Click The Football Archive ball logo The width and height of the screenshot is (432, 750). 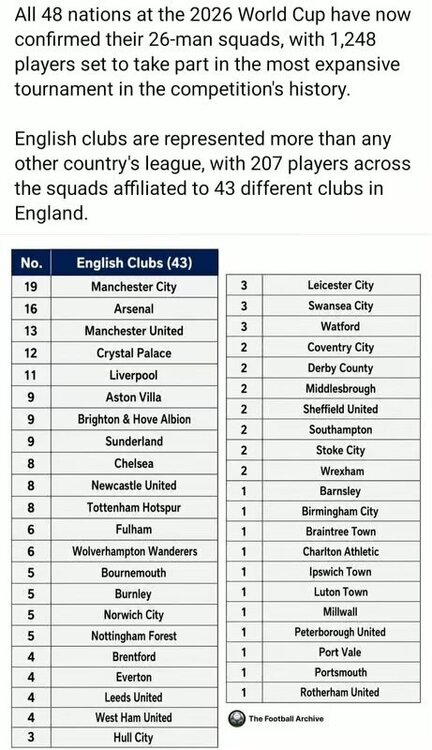[236, 718]
